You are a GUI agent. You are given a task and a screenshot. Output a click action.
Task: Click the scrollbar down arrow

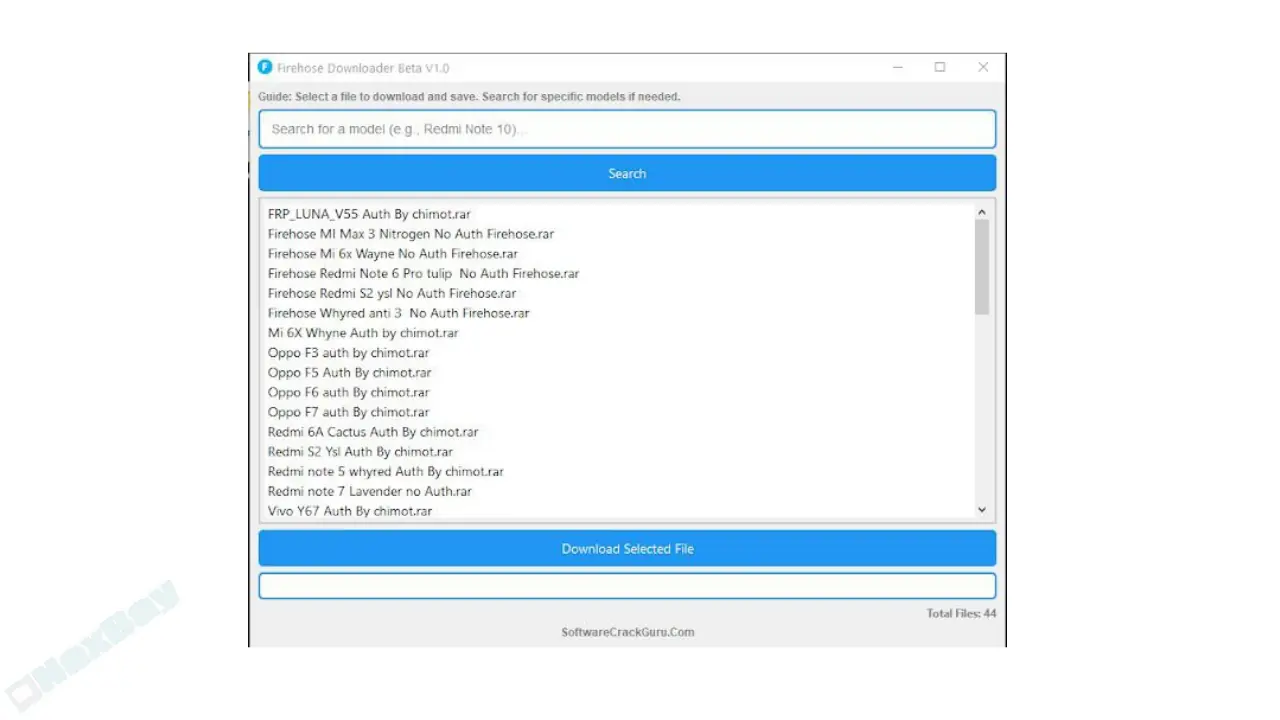pyautogui.click(x=981, y=510)
